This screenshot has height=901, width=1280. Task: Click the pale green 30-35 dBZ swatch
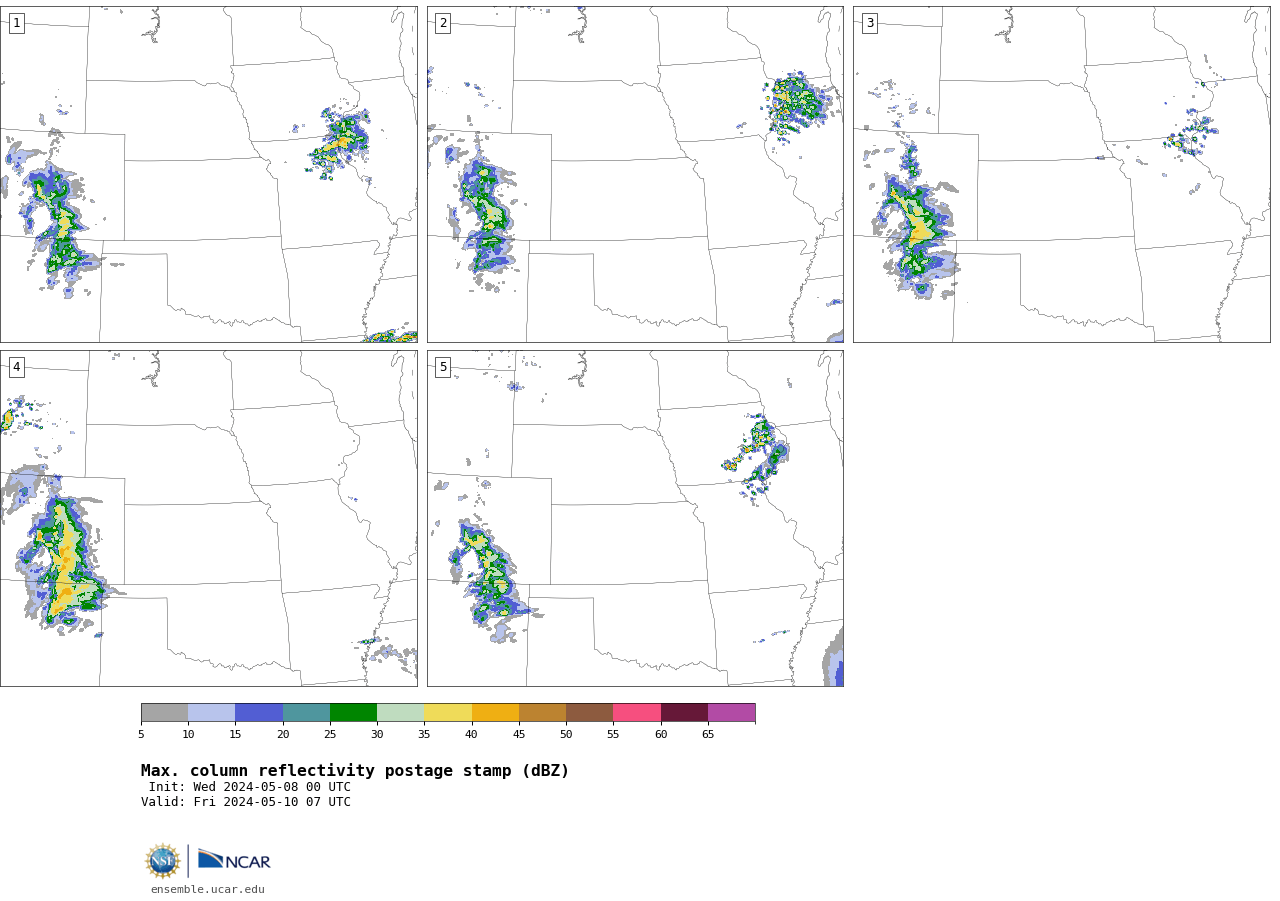coord(400,712)
